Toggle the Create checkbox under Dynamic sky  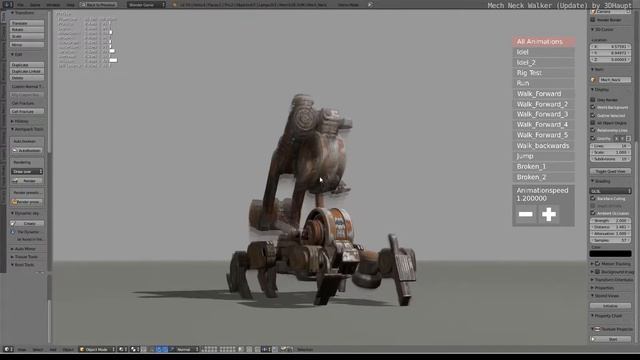[13, 223]
